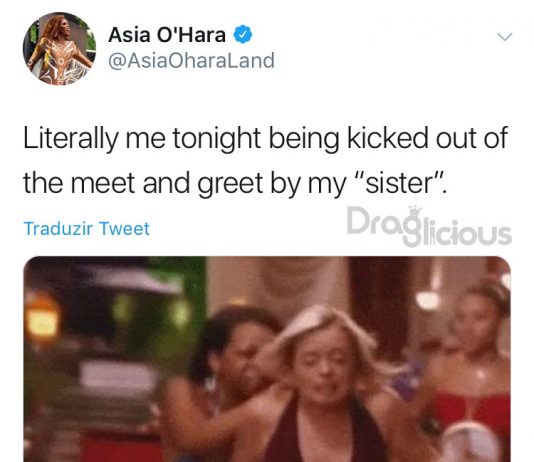Open Asia O'Hara's profile avatar
Screen dimensions: 534x462
click(x=60, y=48)
